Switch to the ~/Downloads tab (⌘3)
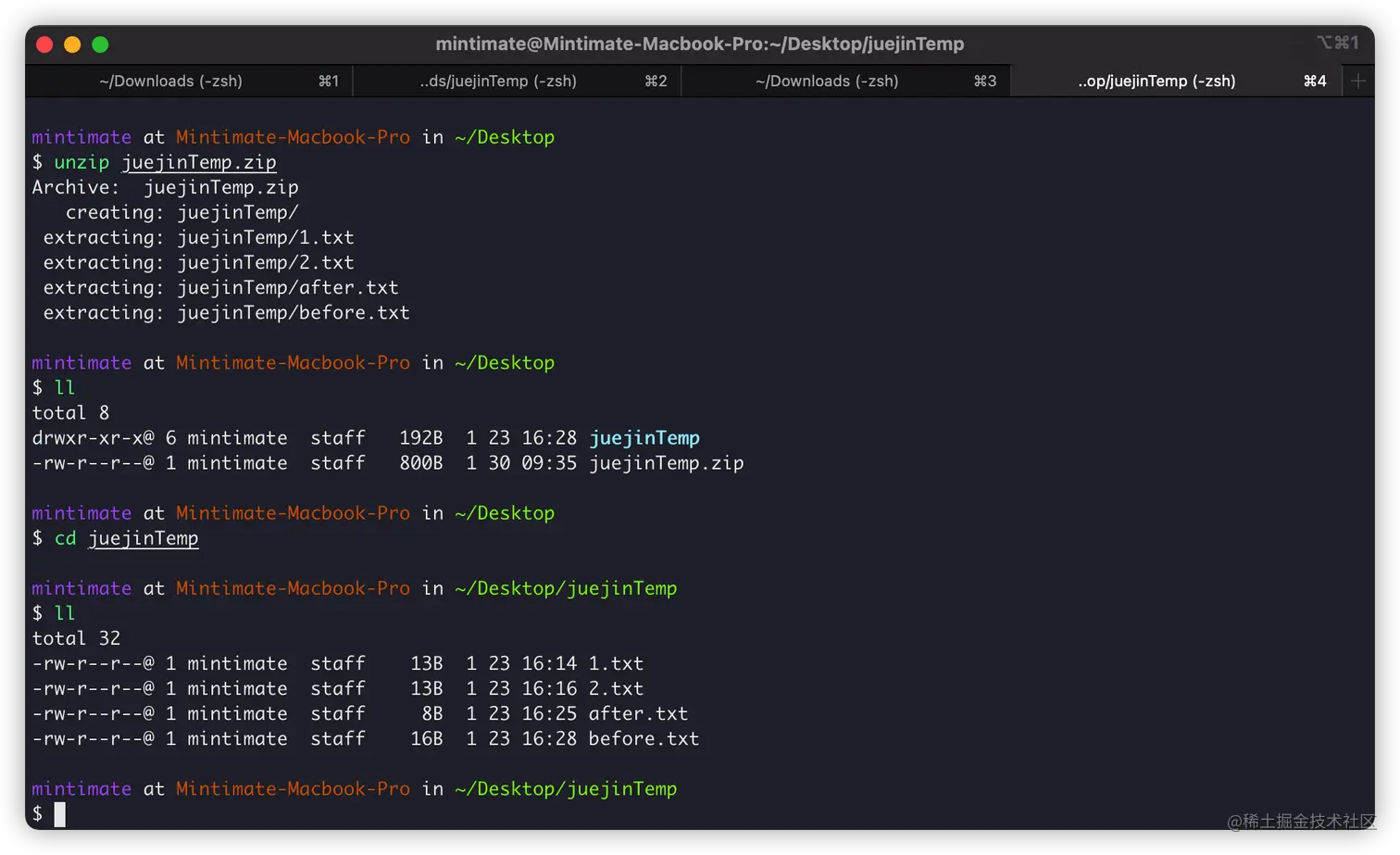Image resolution: width=1400 pixels, height=855 pixels. pos(845,82)
